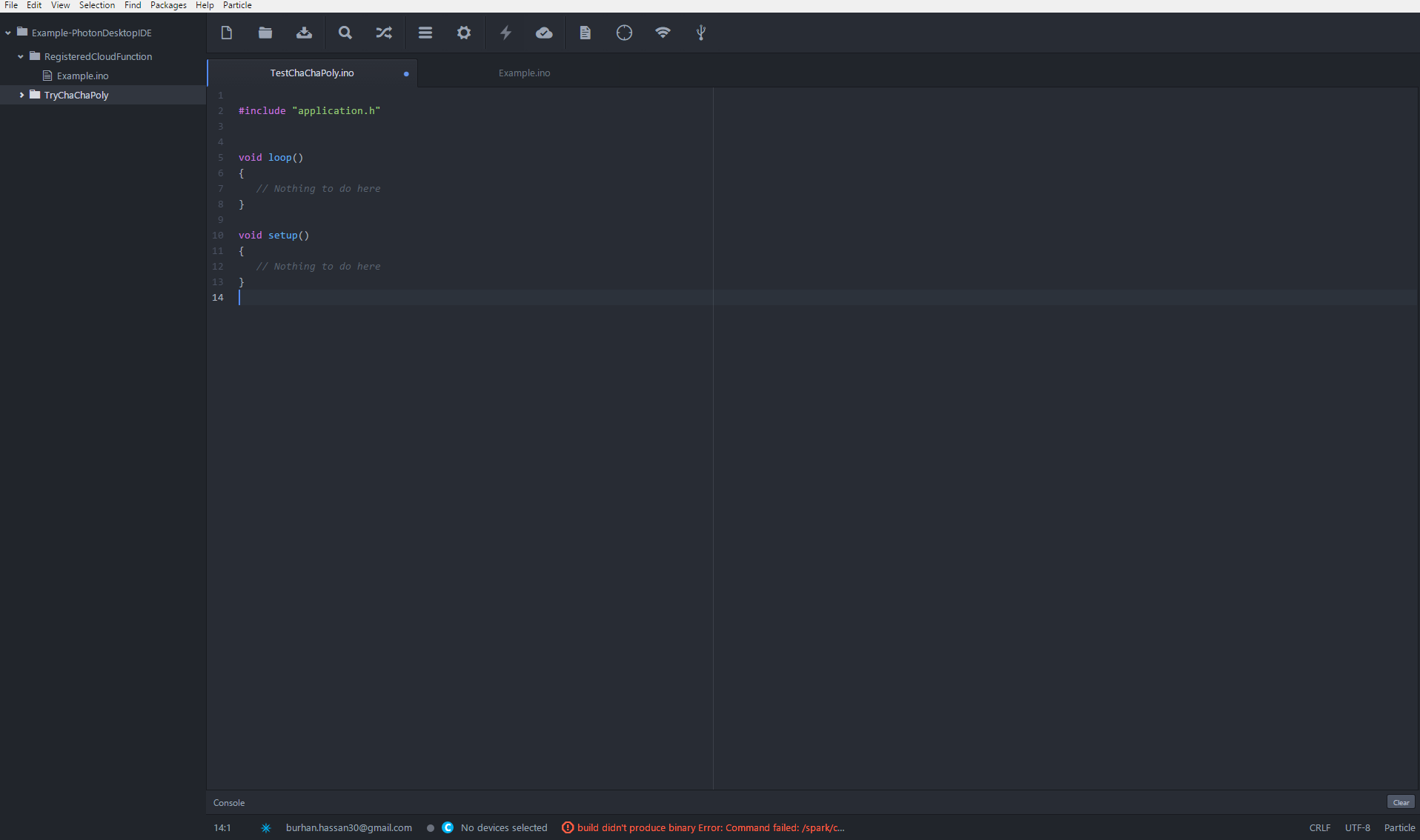The width and height of the screenshot is (1420, 840).
Task: Open the Edit menu
Action: [x=34, y=5]
